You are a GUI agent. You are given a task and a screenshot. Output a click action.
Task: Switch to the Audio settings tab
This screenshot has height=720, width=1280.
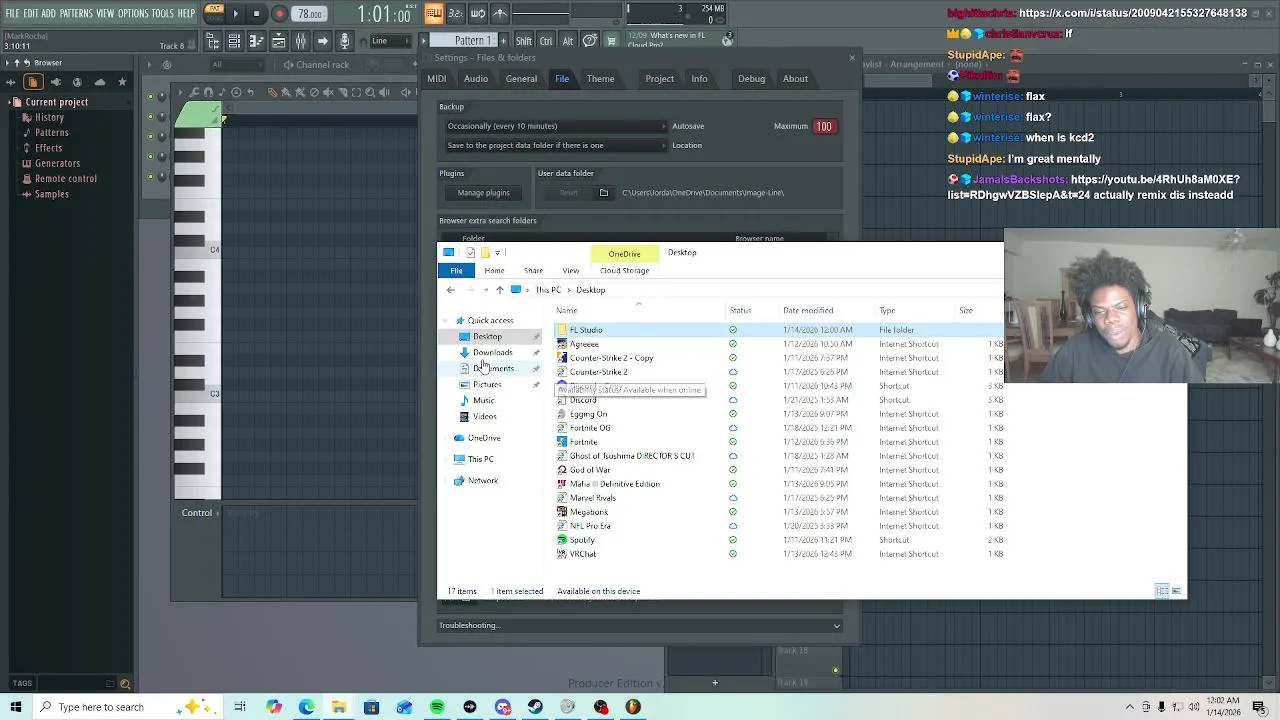(x=476, y=79)
